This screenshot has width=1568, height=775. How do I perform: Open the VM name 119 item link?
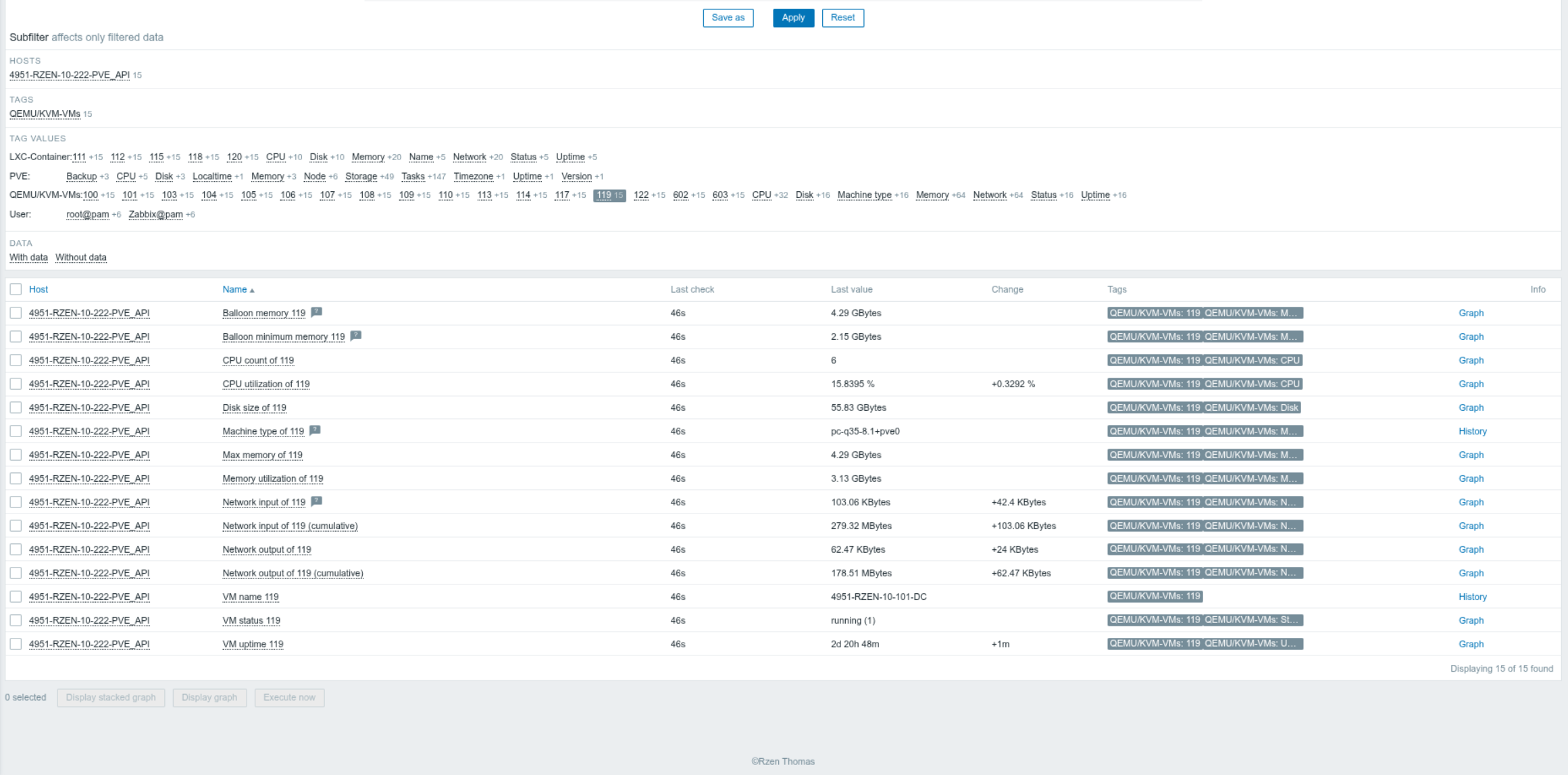point(251,597)
